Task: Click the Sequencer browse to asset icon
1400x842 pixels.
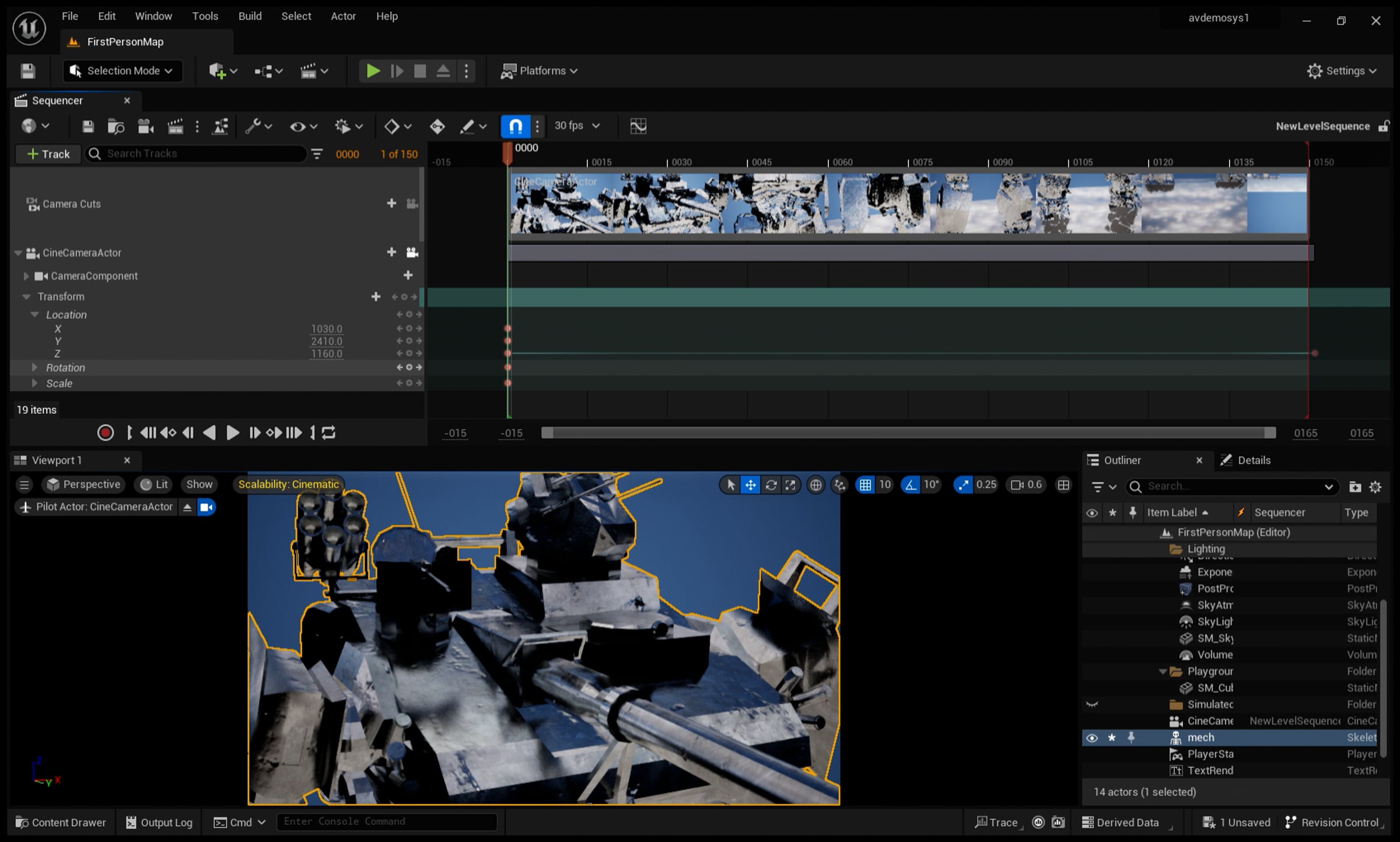Action: [116, 126]
